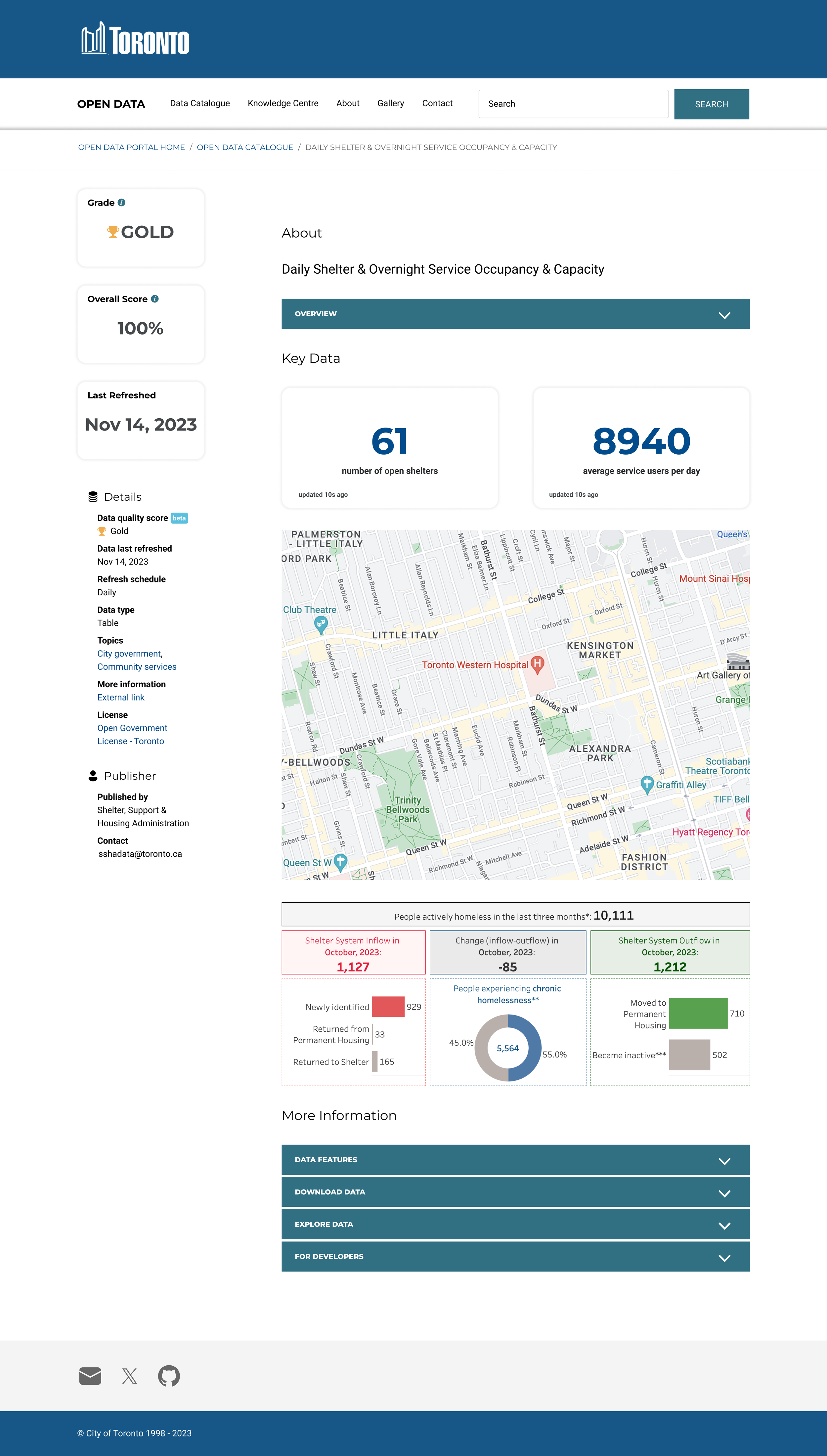This screenshot has width=827, height=1456.
Task: Go to the Knowledge Centre page
Action: [x=283, y=103]
